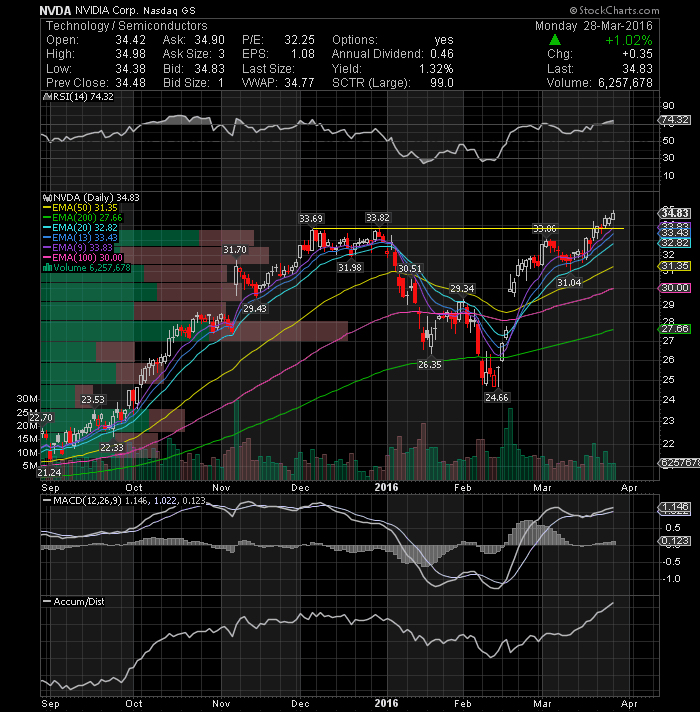Click the 31.04 March low annotation

[x=569, y=282]
